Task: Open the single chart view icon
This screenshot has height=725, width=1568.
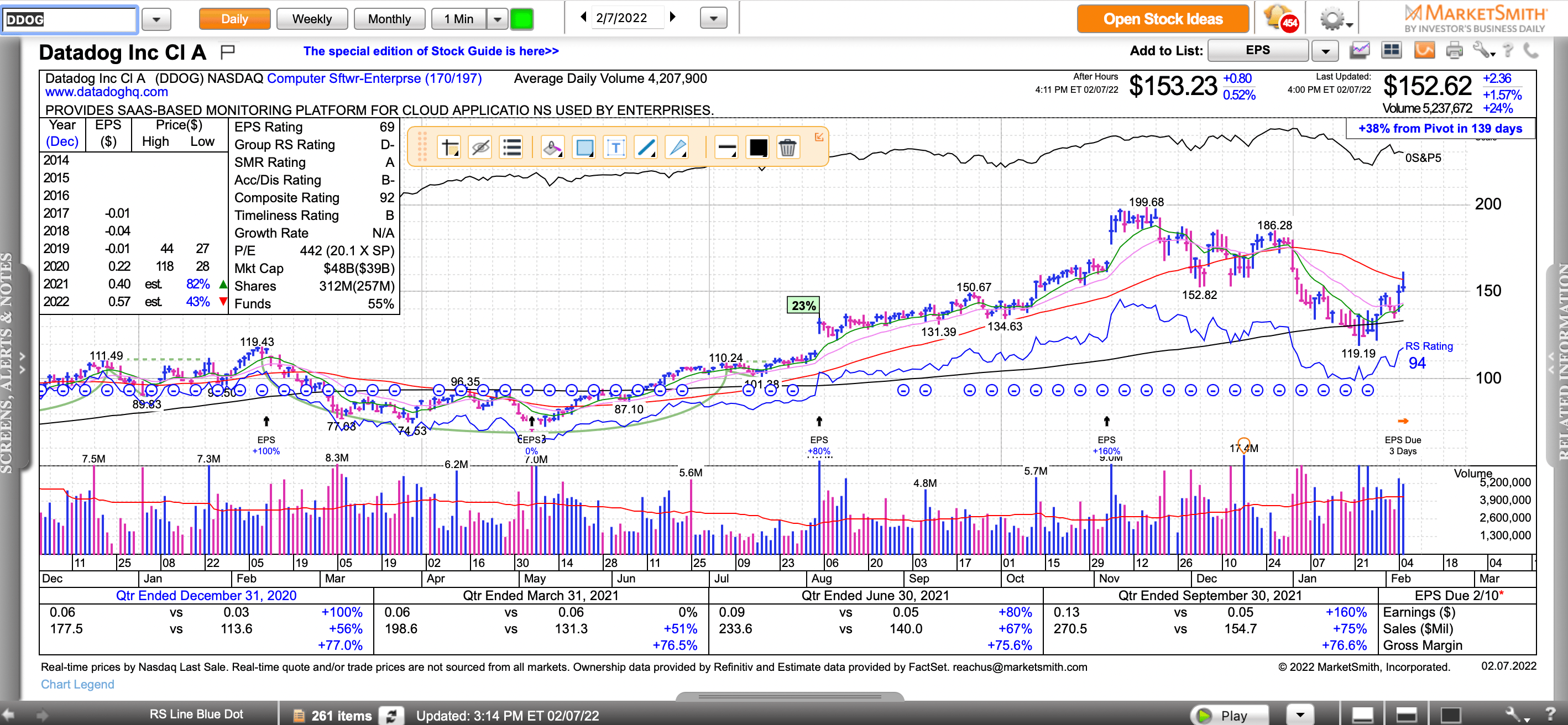Action: coord(1359,50)
